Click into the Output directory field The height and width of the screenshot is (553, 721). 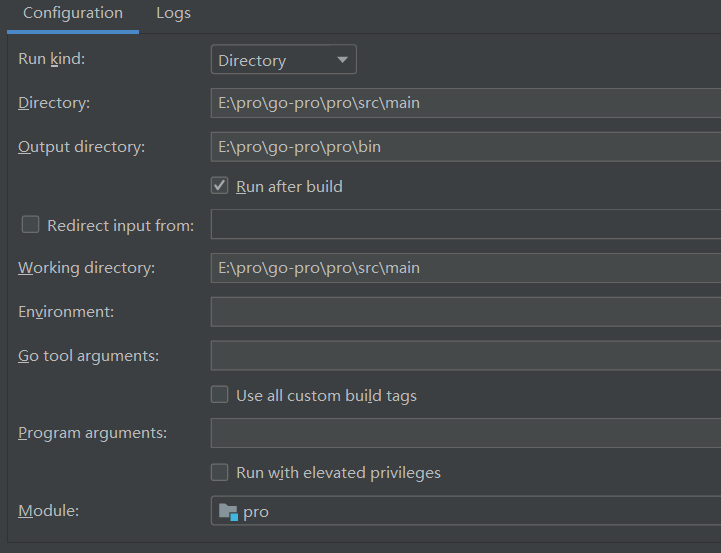(466, 147)
